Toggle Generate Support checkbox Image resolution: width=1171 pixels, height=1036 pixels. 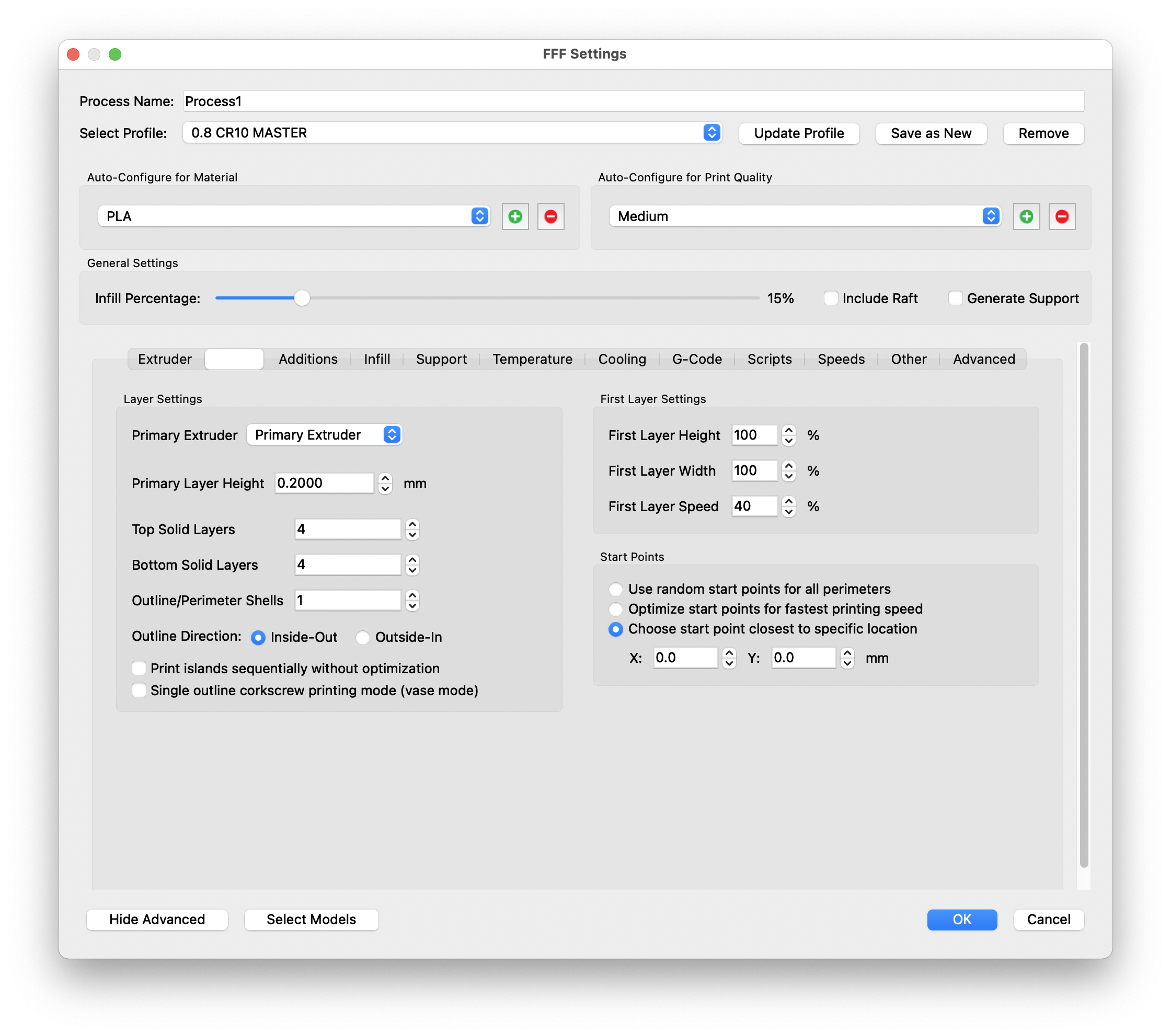pos(955,298)
